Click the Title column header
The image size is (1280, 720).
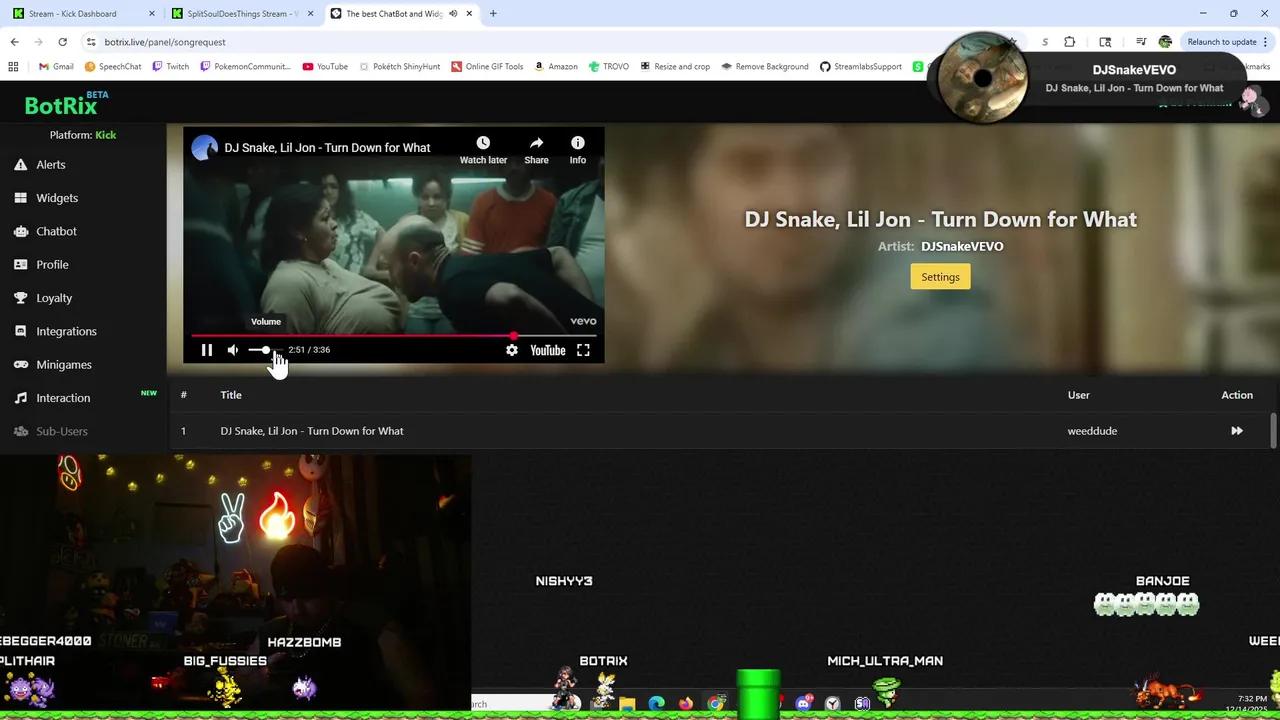coord(231,395)
